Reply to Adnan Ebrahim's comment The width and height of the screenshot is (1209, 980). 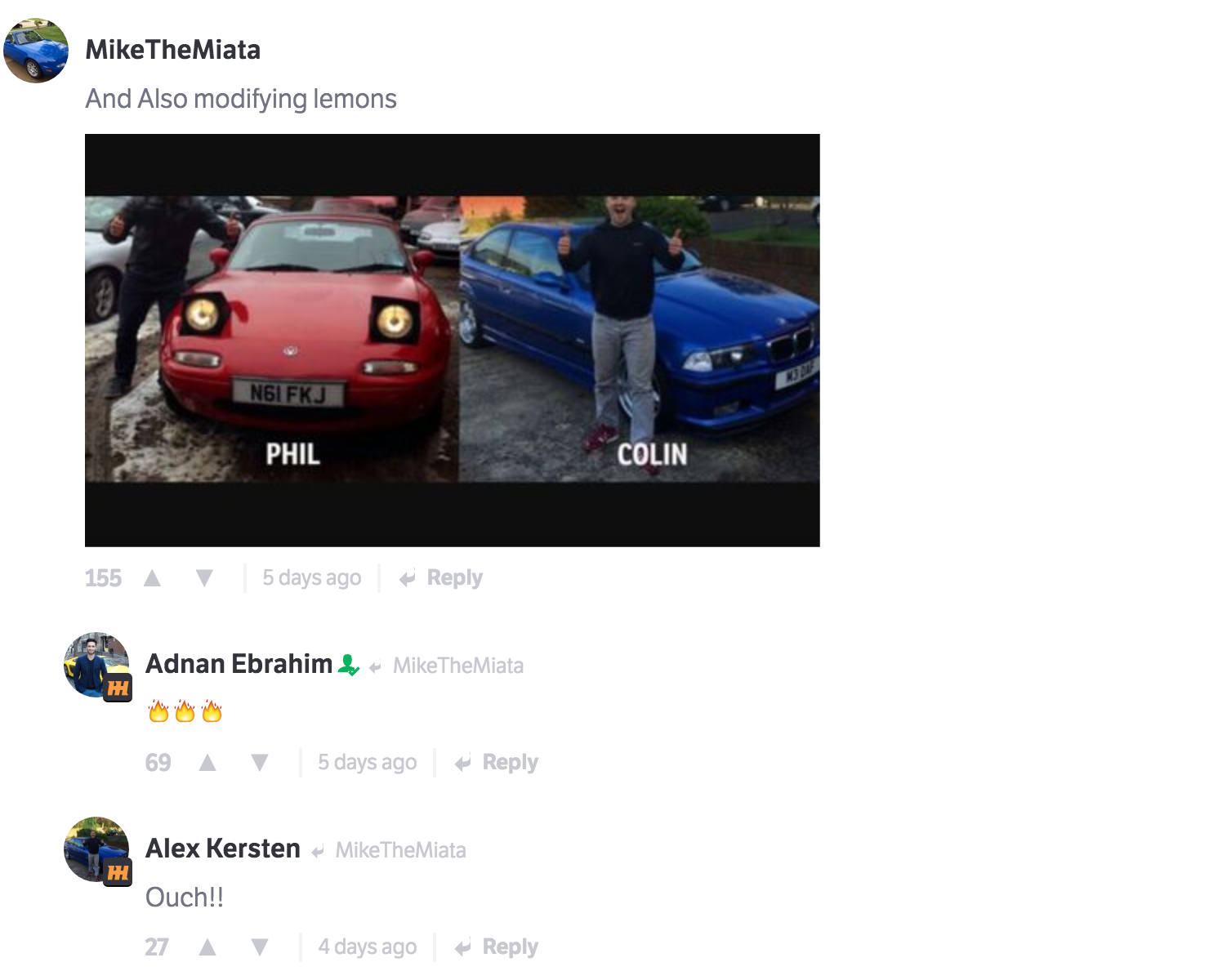pyautogui.click(x=497, y=763)
